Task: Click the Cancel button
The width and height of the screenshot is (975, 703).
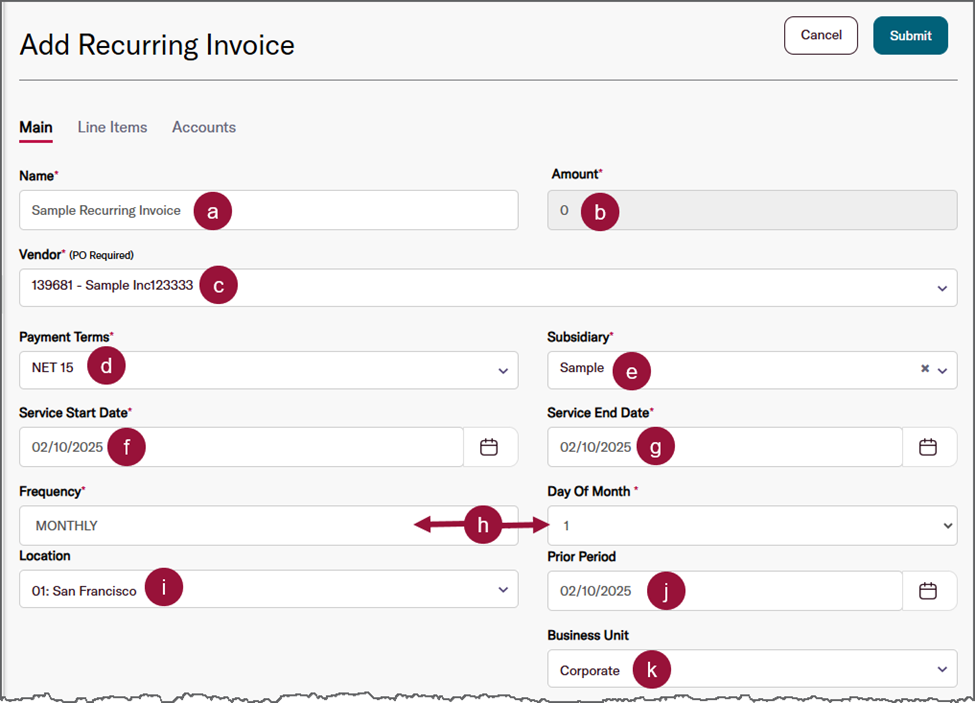Action: (821, 35)
